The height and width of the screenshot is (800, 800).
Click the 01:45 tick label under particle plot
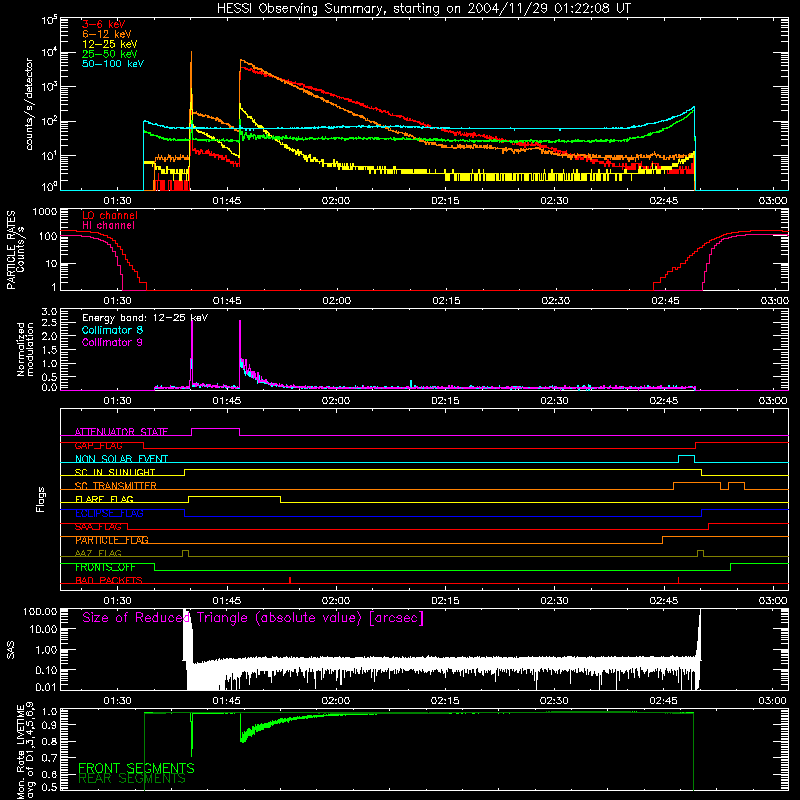click(x=227, y=301)
